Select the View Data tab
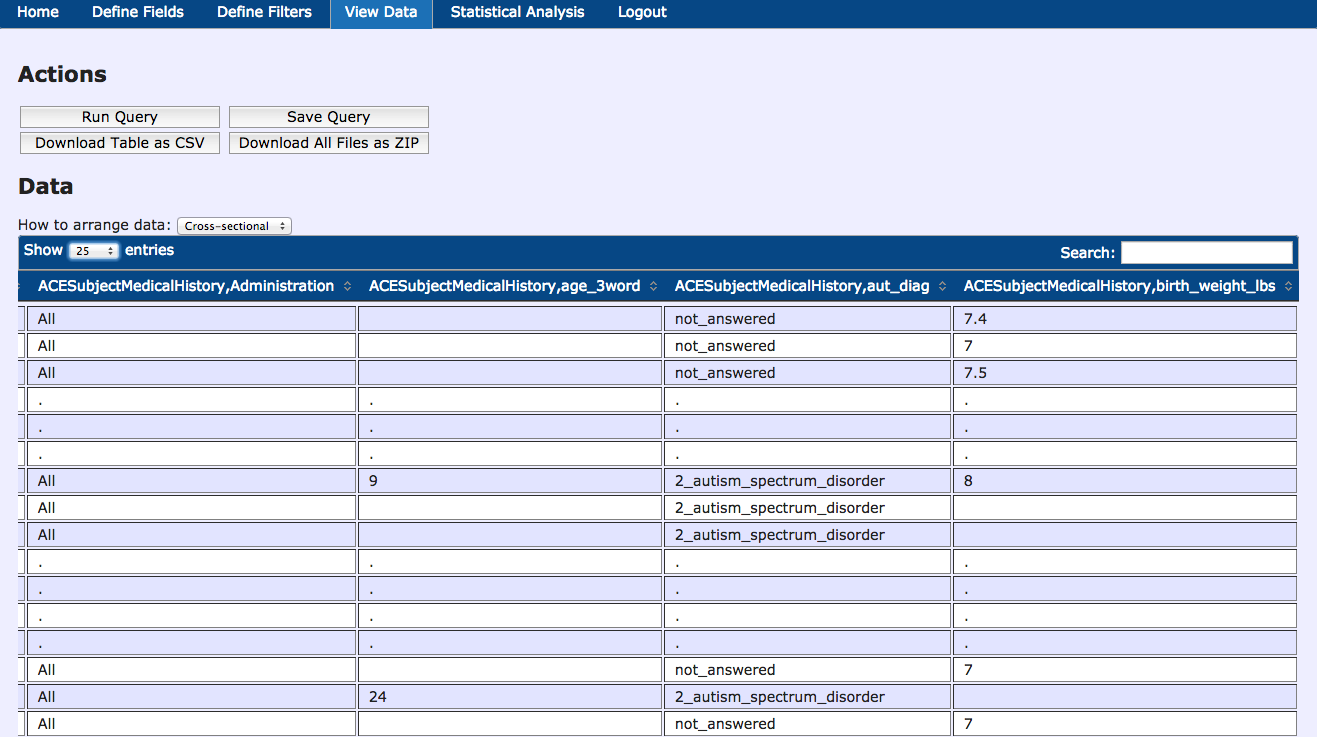Screen dimensions: 1317x737 coord(381,12)
